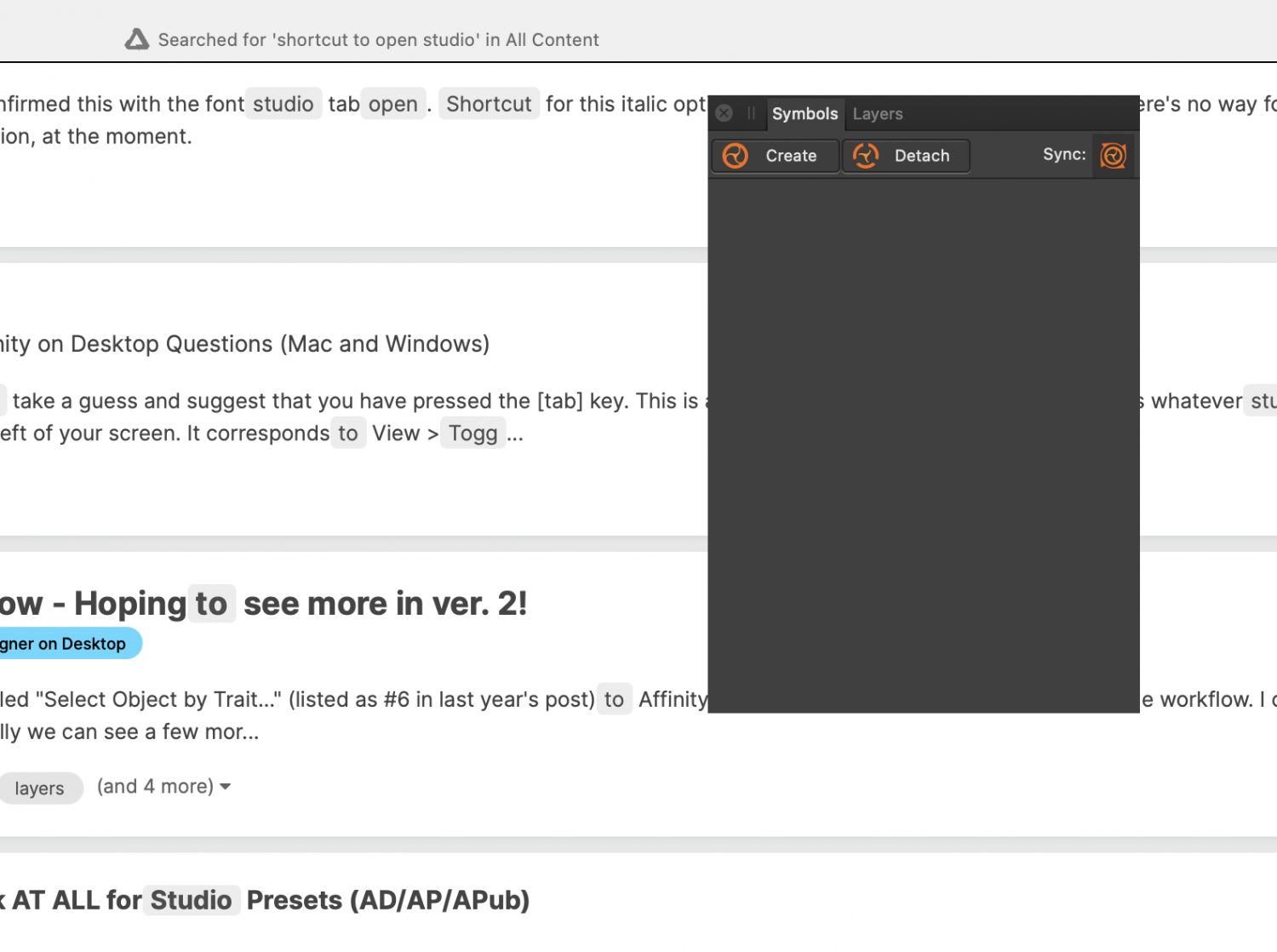
Task: Select the Detach symbol icon
Action: tap(866, 156)
